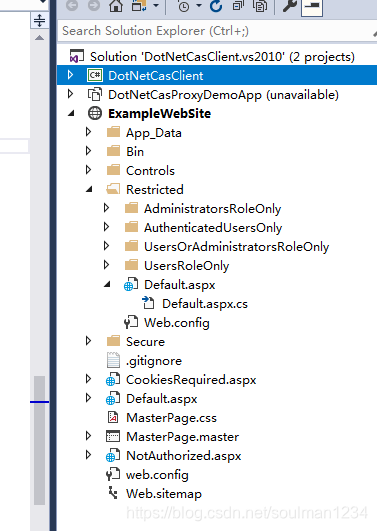This screenshot has width=377, height=531.
Task: Select the Bin folder label
Action: pyautogui.click(x=135, y=151)
